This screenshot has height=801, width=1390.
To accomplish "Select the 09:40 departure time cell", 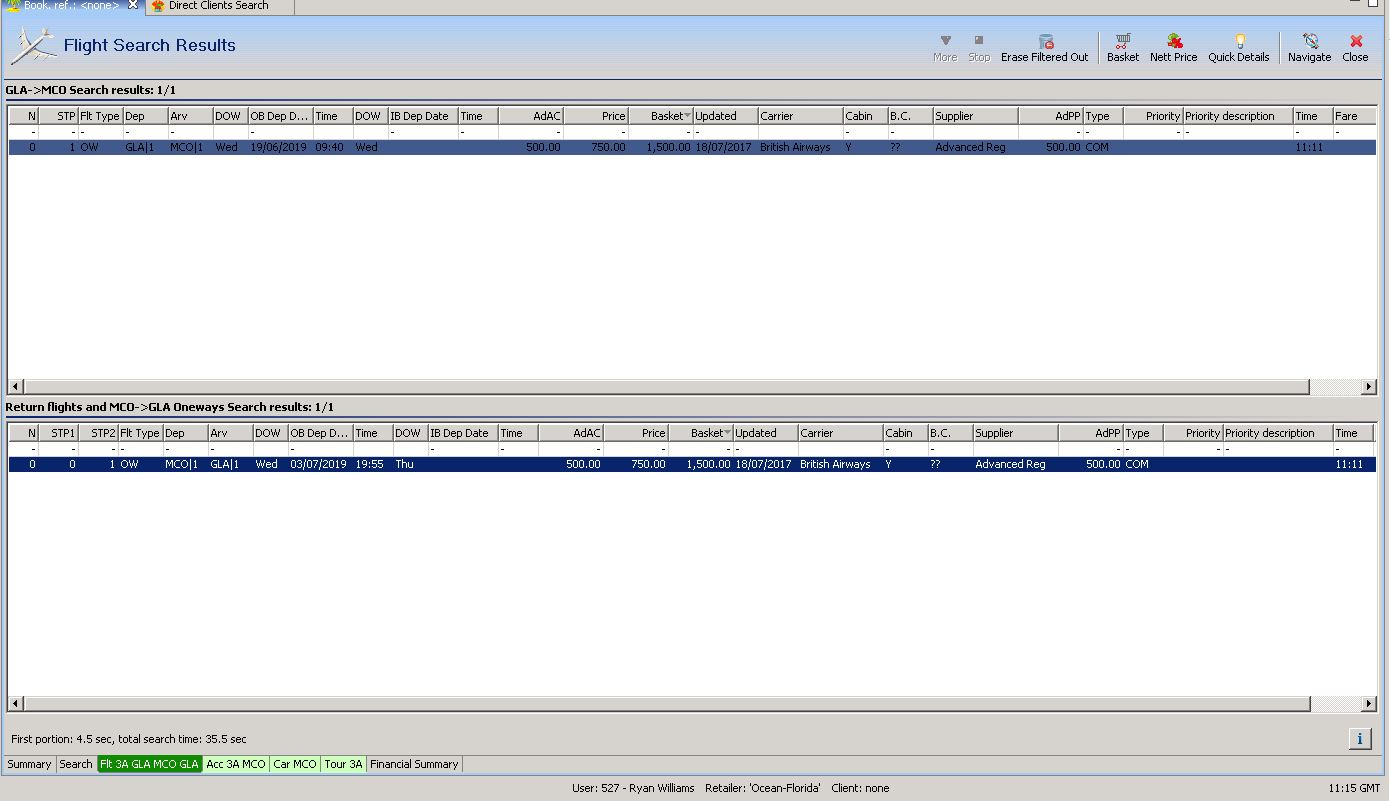I will [332, 147].
